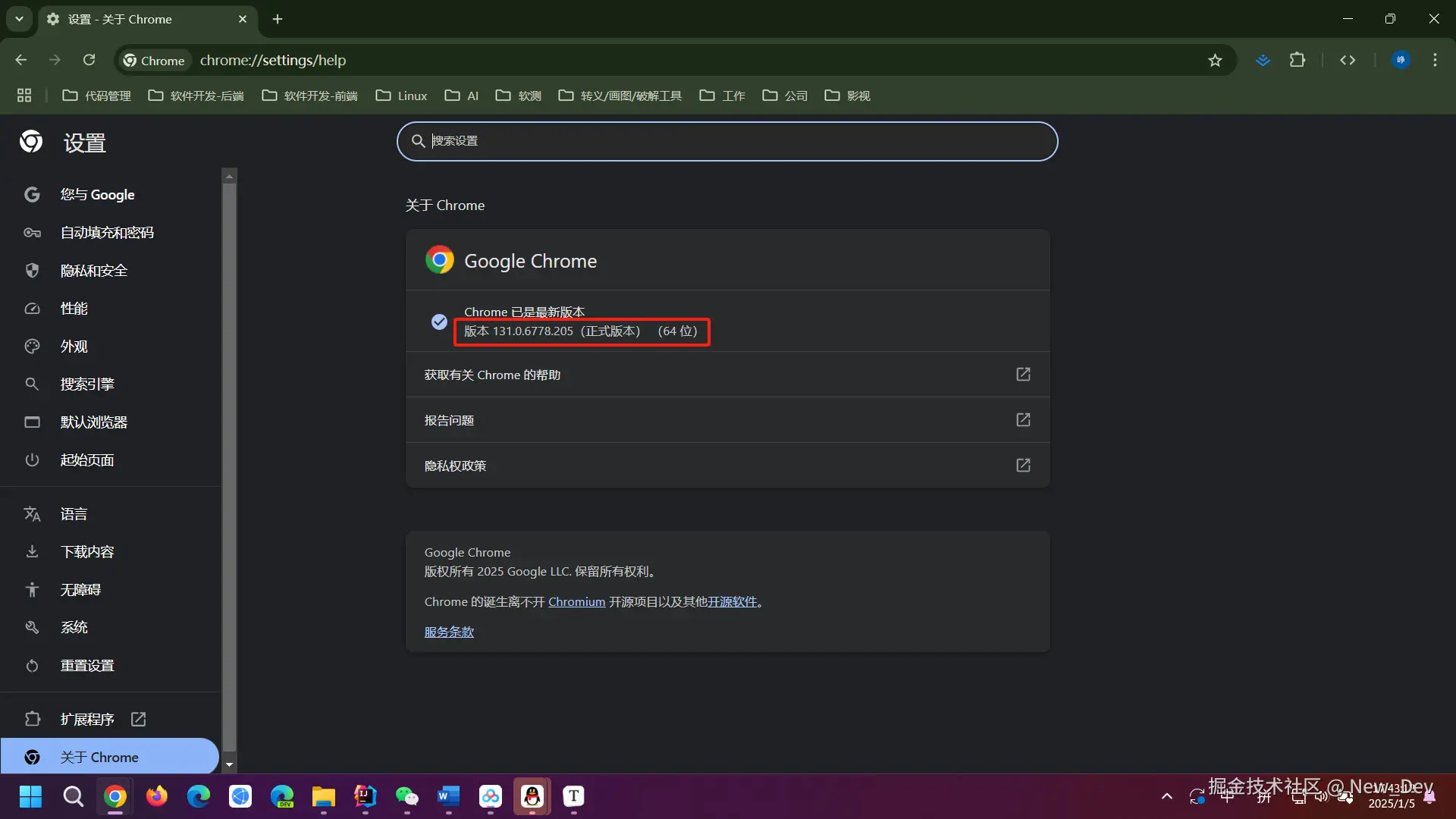This screenshot has width=1456, height=819.
Task: Open the 外观 settings section
Action: [74, 347]
